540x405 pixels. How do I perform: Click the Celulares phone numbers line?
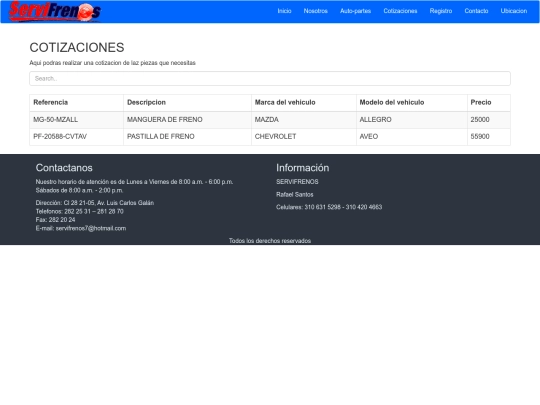(x=329, y=207)
